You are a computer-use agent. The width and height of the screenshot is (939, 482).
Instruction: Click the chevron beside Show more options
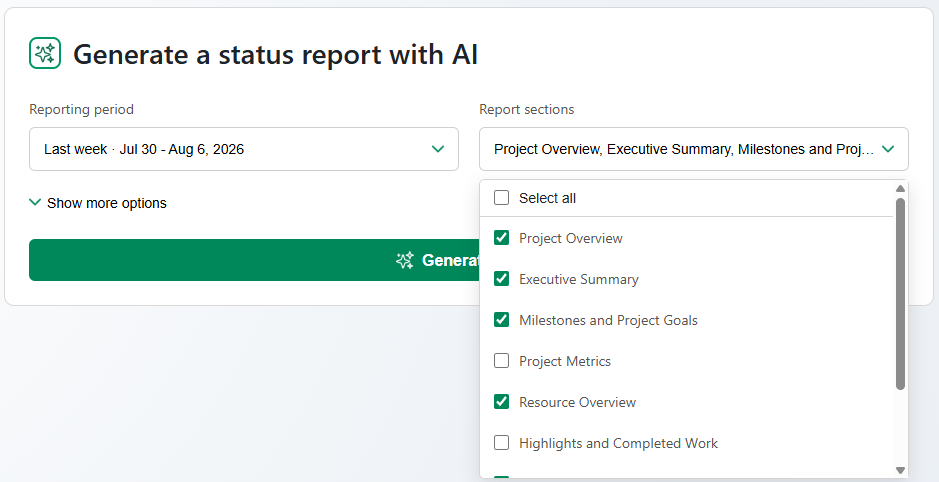tap(35, 202)
